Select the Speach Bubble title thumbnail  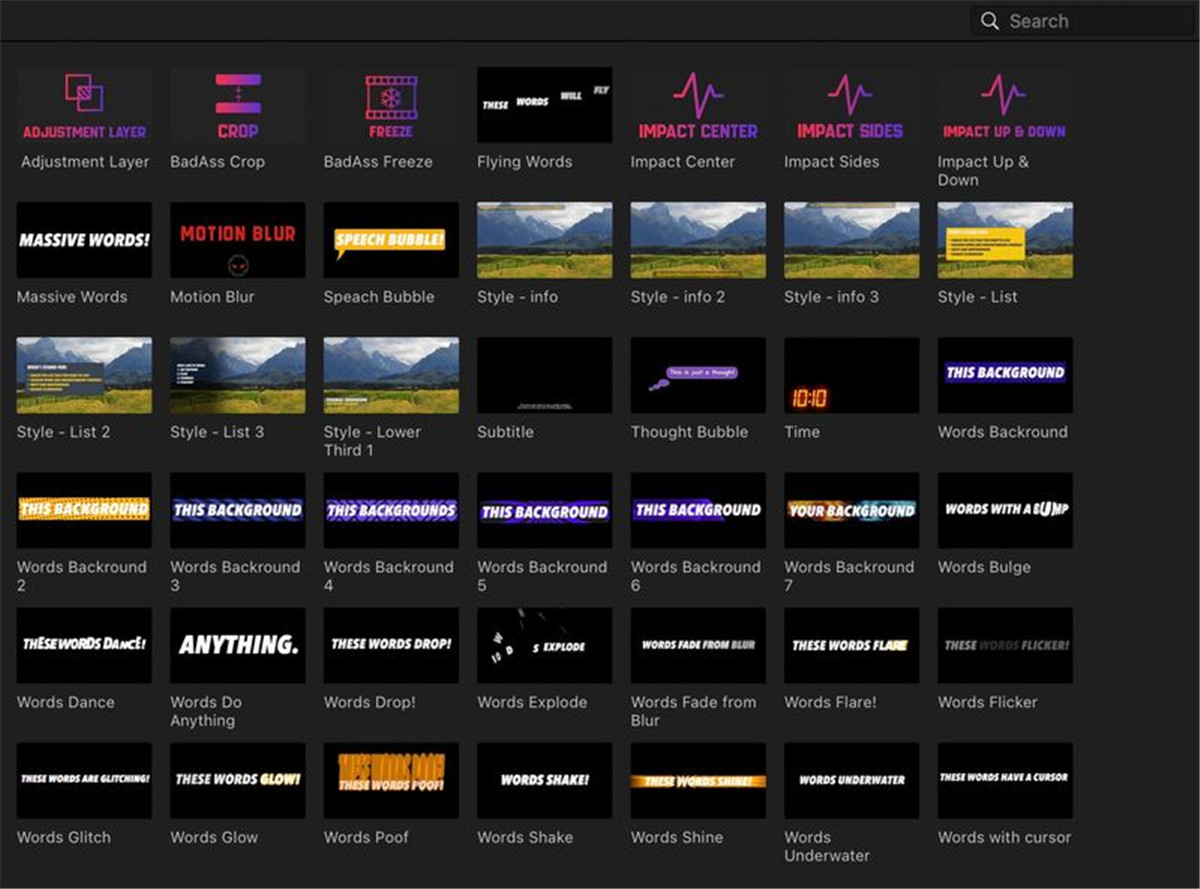pyautogui.click(x=391, y=240)
